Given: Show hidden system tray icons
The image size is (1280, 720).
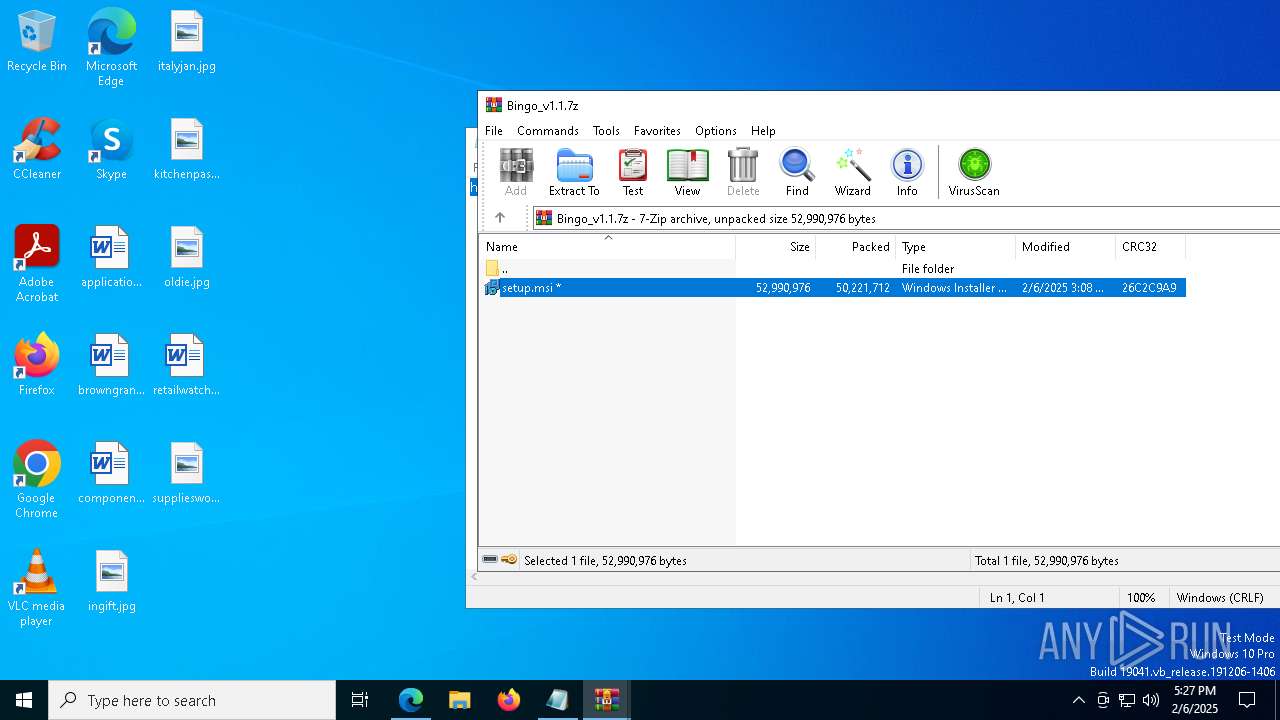Looking at the screenshot, I should pyautogui.click(x=1078, y=700).
